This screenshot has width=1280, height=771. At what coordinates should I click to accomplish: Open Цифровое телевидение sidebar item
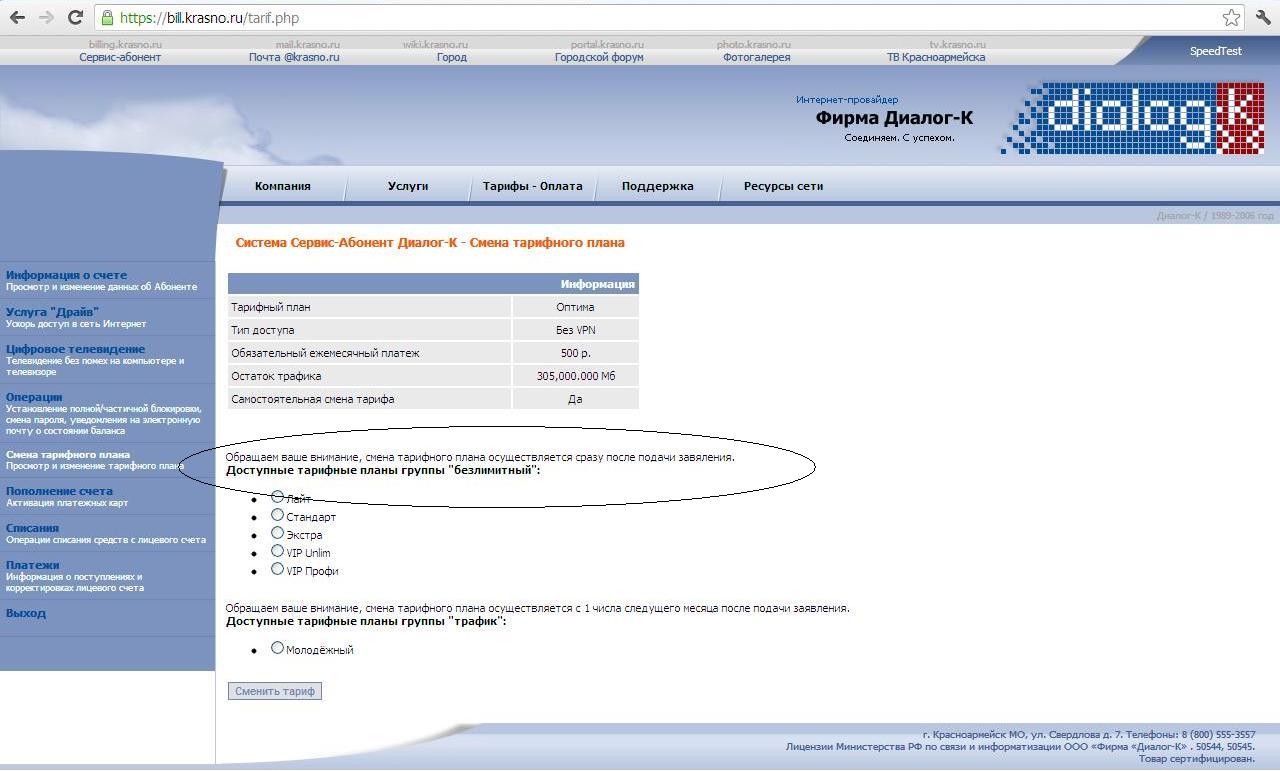pos(75,349)
